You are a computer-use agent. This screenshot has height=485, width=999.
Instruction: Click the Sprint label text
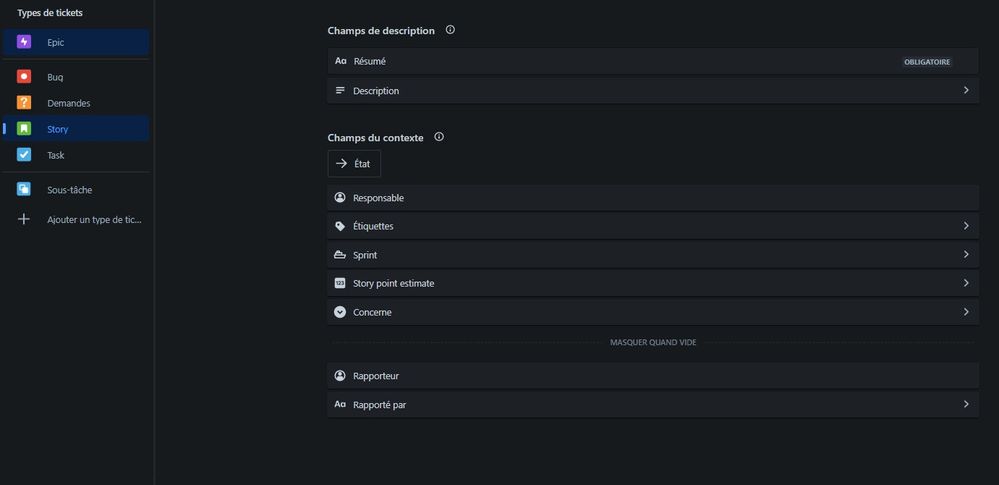[365, 255]
